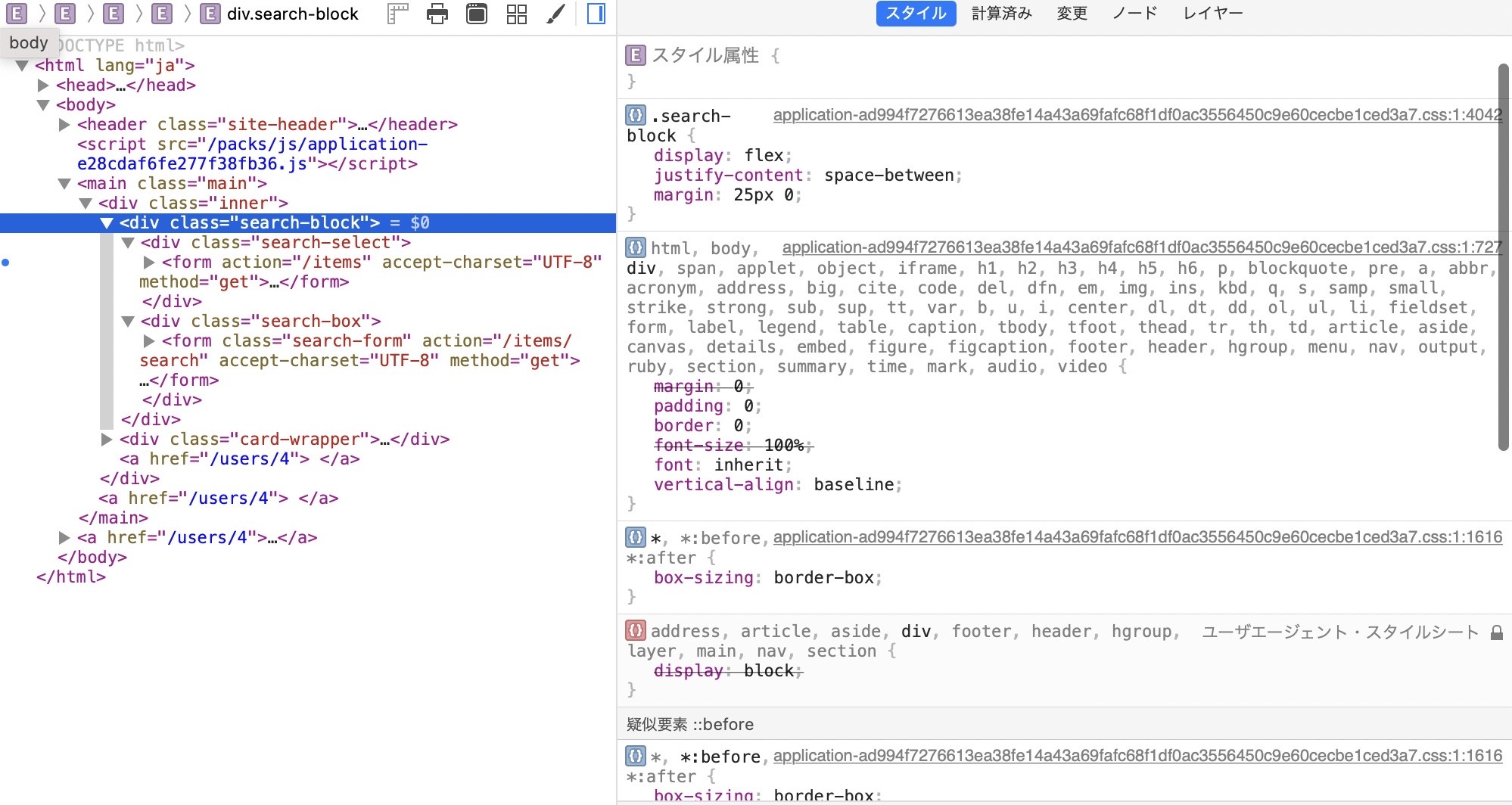This screenshot has height=805, width=1512.
Task: Click the printer icon for print styles
Action: [x=437, y=14]
